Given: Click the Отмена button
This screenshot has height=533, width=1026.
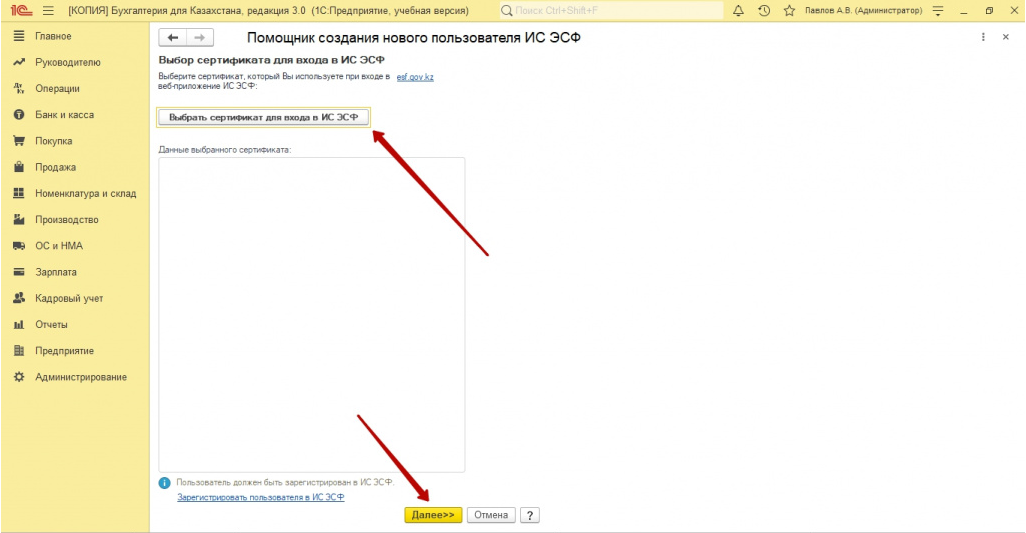Looking at the screenshot, I should coord(491,515).
